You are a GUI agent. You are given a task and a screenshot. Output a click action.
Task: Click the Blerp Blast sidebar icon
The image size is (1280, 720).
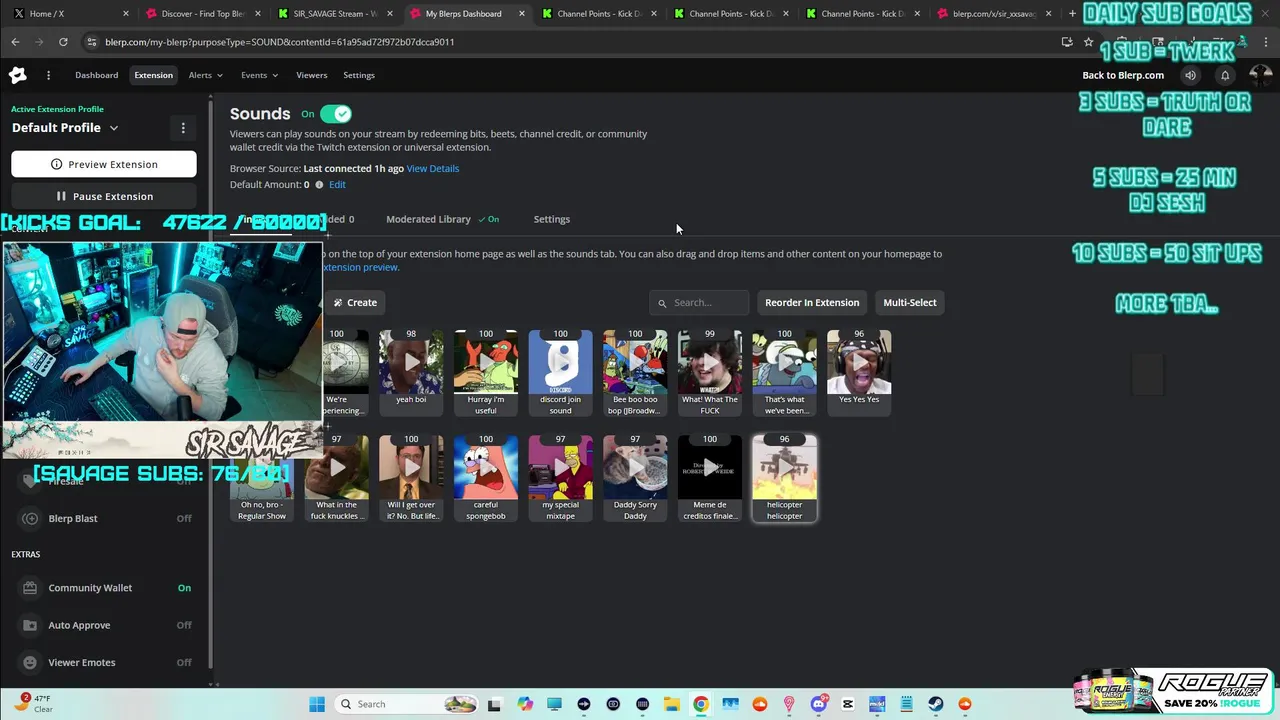(30, 518)
